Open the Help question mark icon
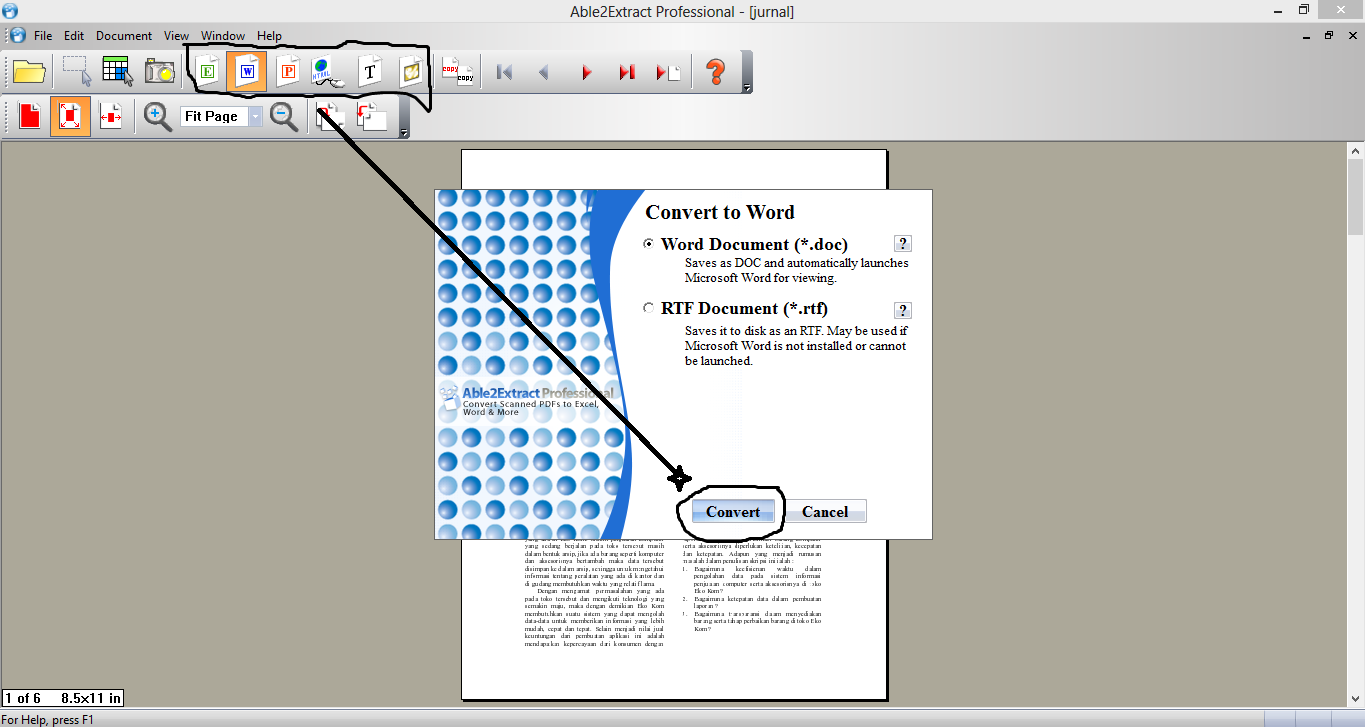1365x727 pixels. 716,72
